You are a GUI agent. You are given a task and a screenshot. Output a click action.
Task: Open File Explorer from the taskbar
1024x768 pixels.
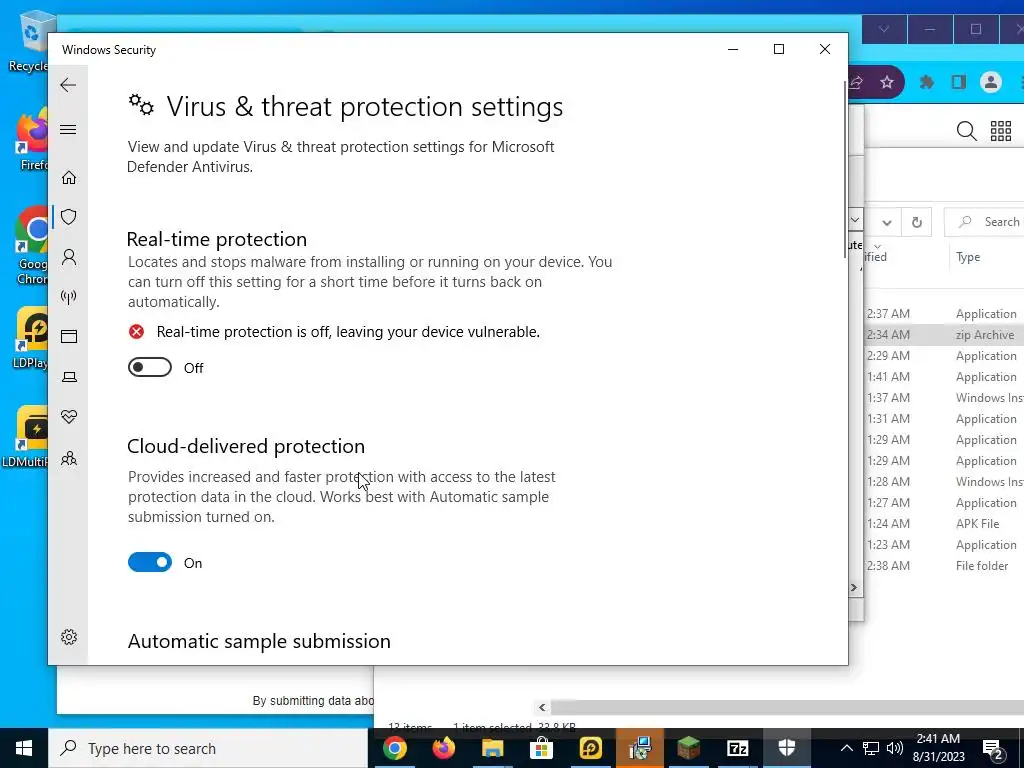click(492, 748)
